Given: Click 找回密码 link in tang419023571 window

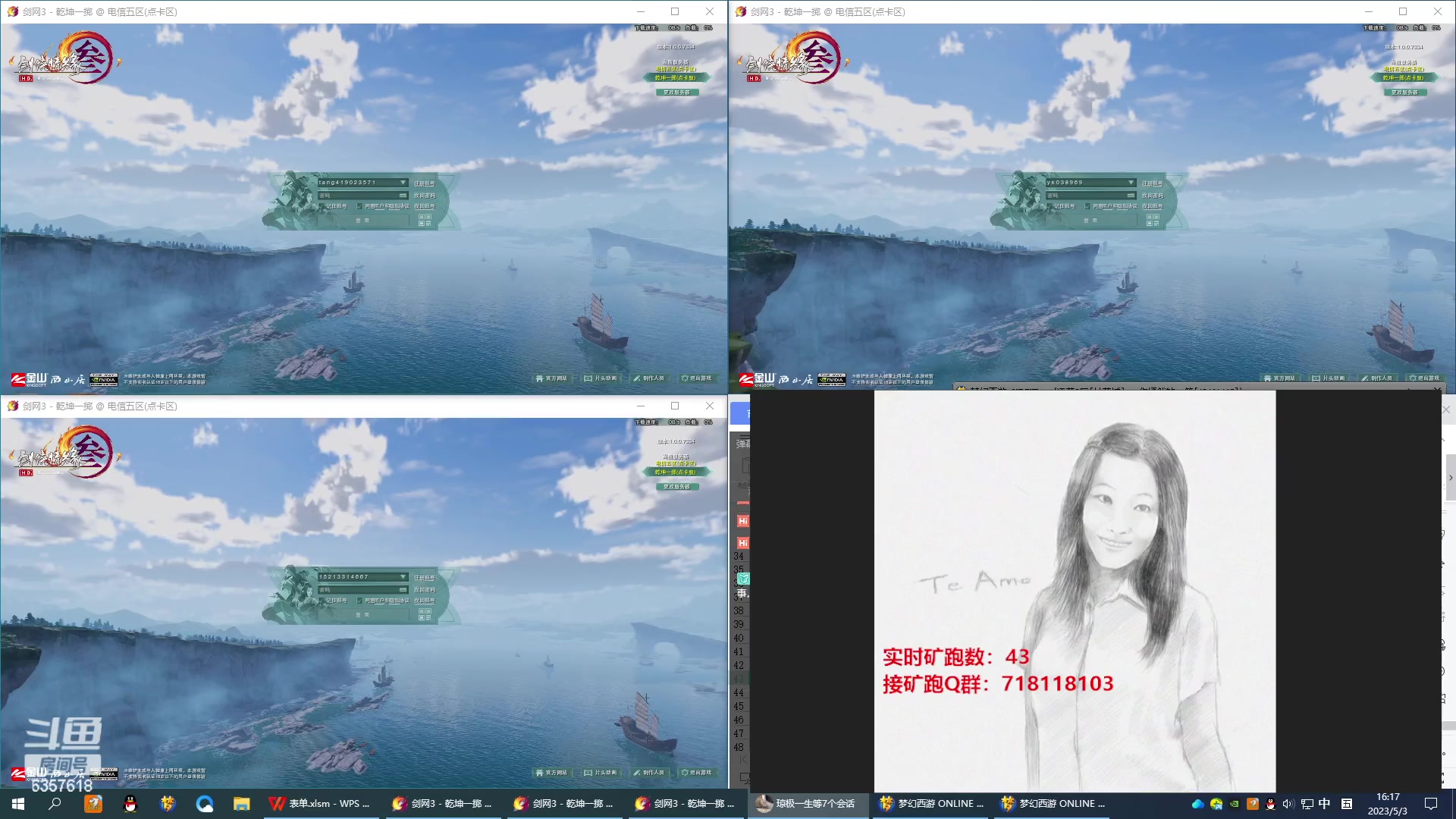Looking at the screenshot, I should [425, 196].
